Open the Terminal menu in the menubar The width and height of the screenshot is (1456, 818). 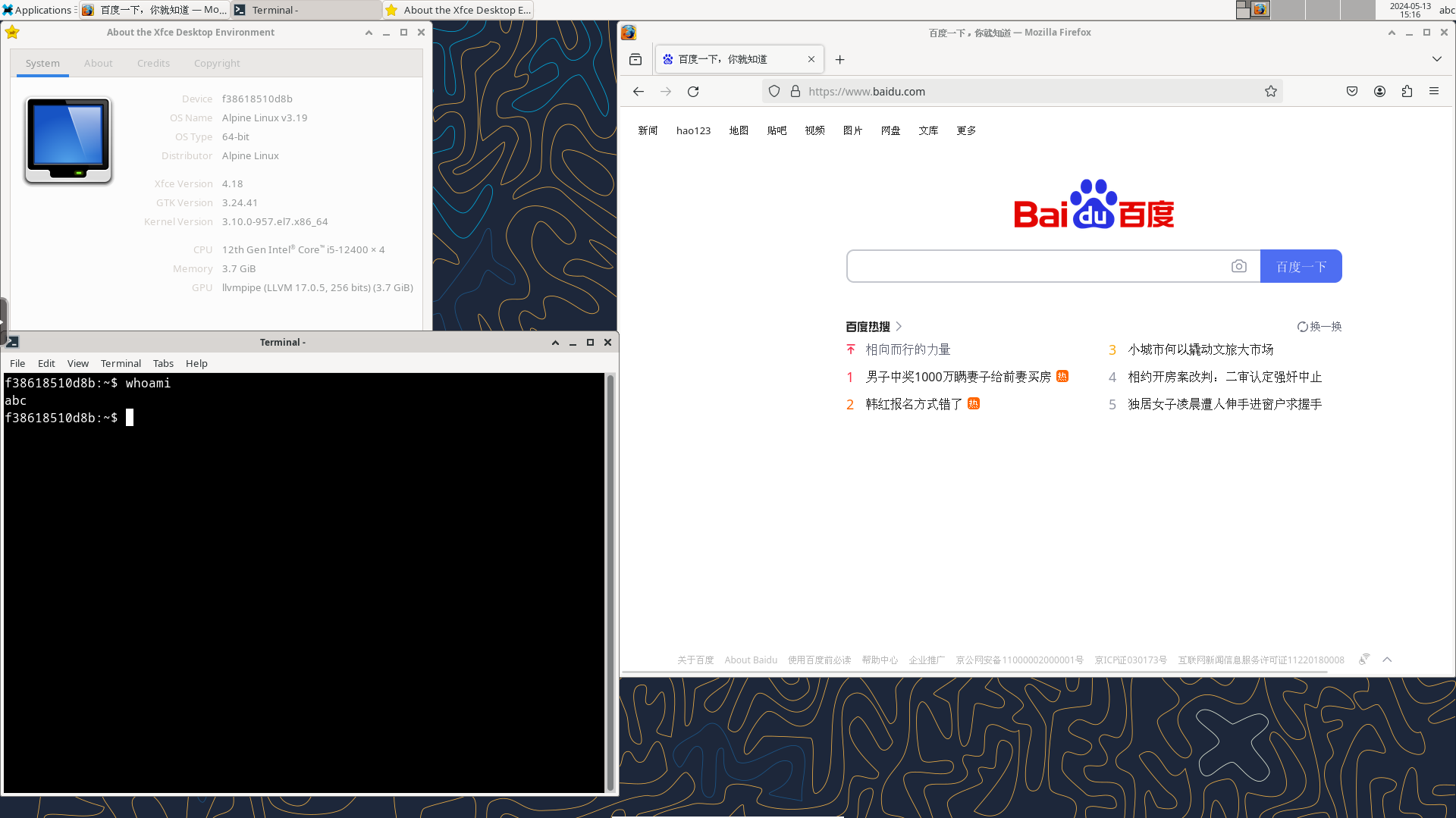point(121,363)
